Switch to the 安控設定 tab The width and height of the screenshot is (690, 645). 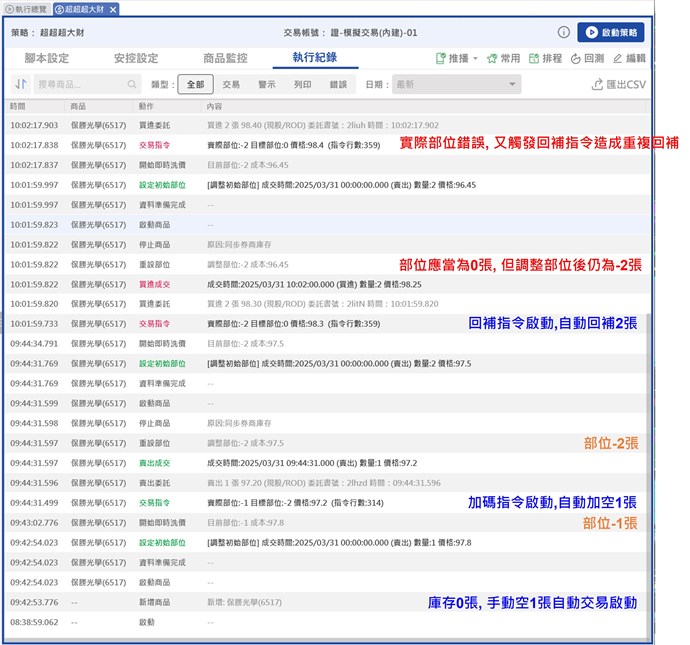137,58
